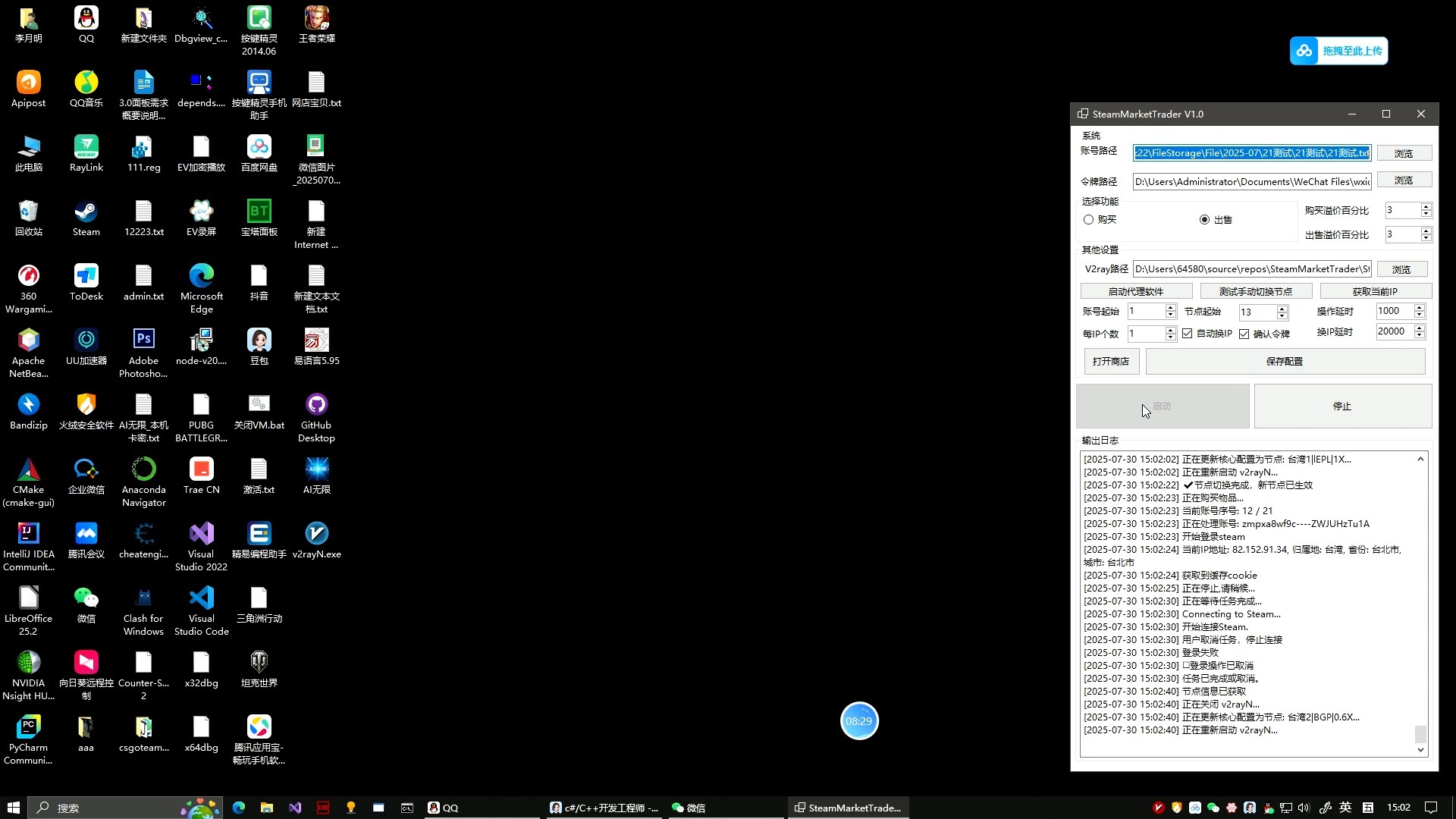Toggle the 确认令牌 checkbox
Viewport: 1456px width, 819px height.
pos(1264,334)
